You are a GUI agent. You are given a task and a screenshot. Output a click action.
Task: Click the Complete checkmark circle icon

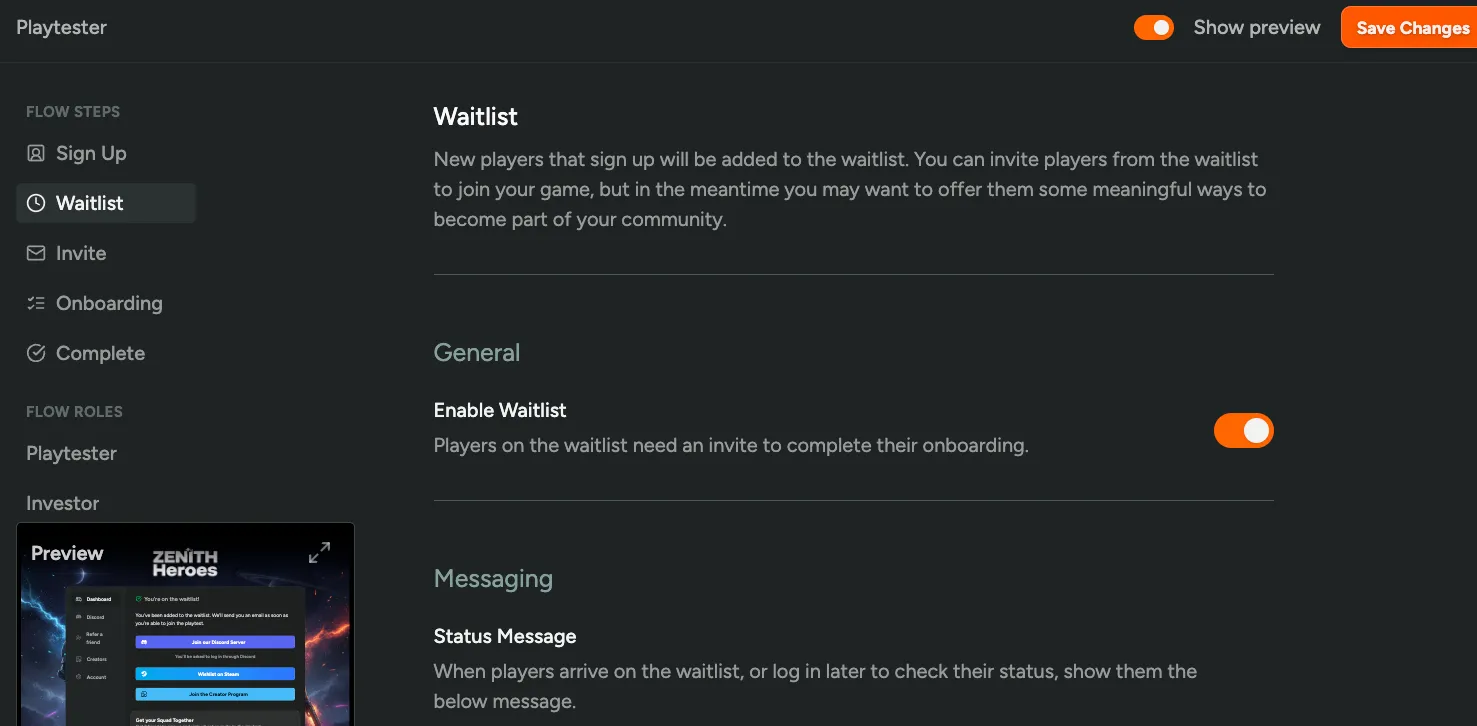36,353
